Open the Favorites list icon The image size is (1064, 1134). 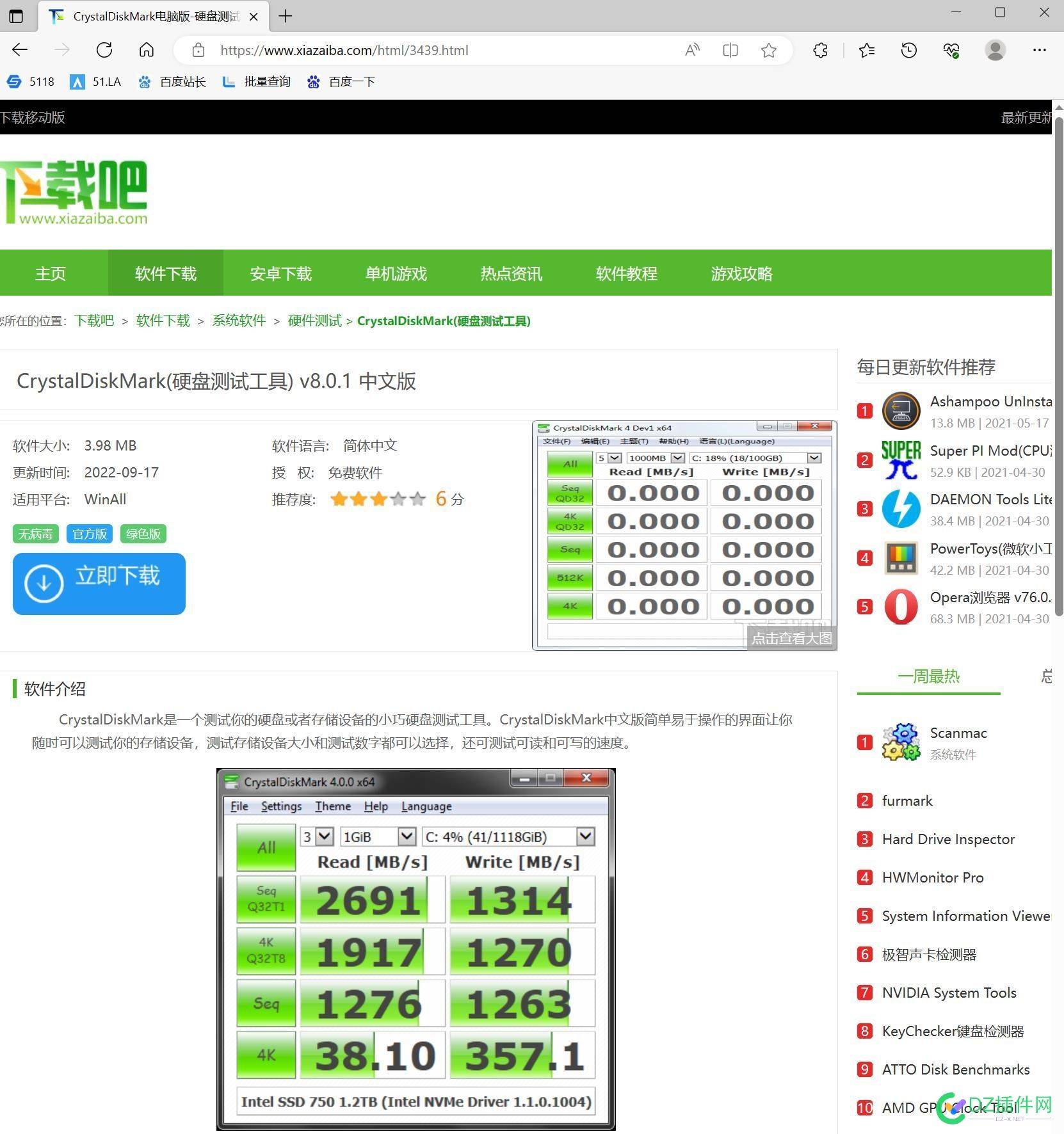[867, 50]
